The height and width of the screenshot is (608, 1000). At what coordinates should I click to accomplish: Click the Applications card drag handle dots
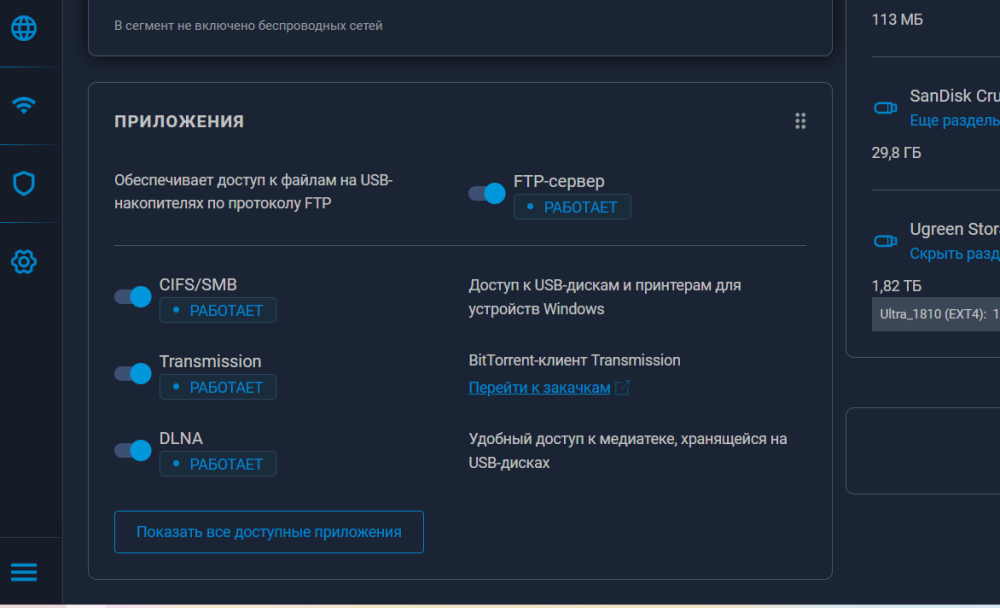[x=800, y=121]
